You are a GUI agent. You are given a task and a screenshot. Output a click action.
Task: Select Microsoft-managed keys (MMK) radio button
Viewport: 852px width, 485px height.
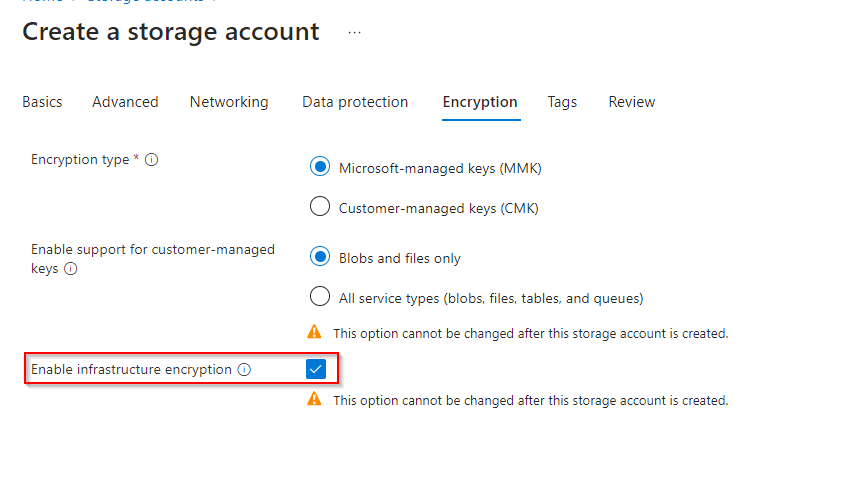point(320,168)
